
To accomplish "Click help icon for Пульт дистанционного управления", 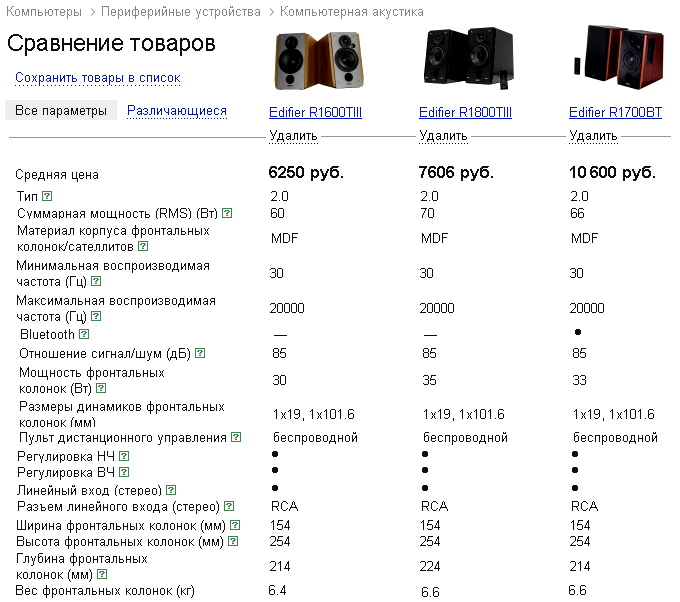I will pyautogui.click(x=236, y=437).
